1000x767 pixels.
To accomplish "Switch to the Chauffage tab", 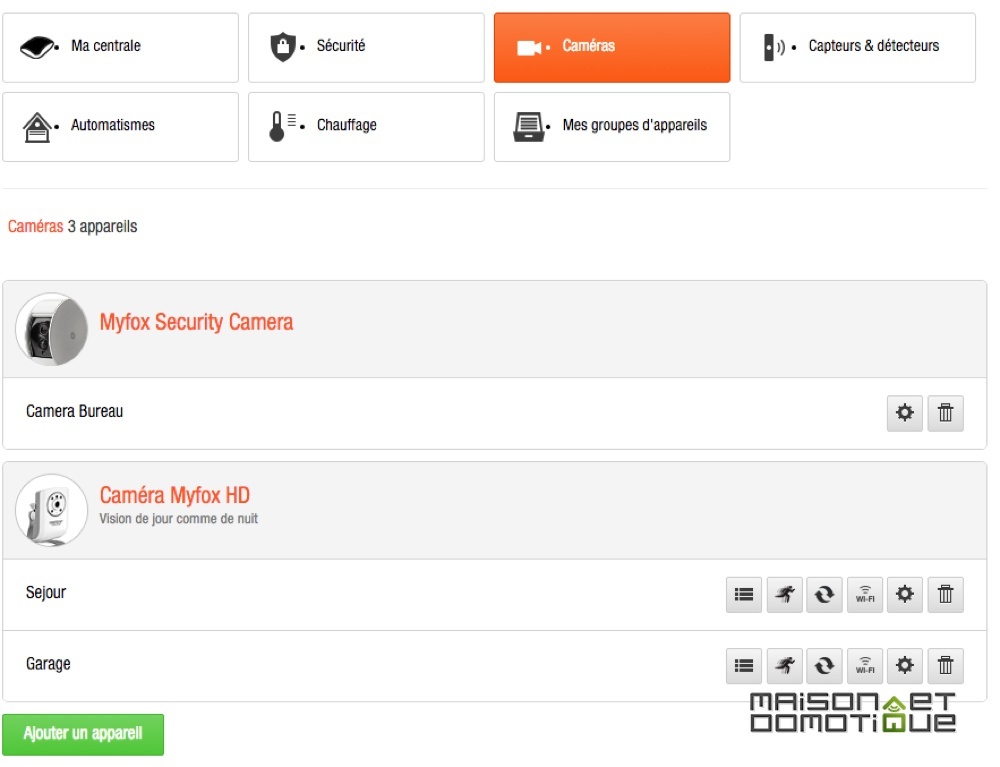I will point(366,127).
